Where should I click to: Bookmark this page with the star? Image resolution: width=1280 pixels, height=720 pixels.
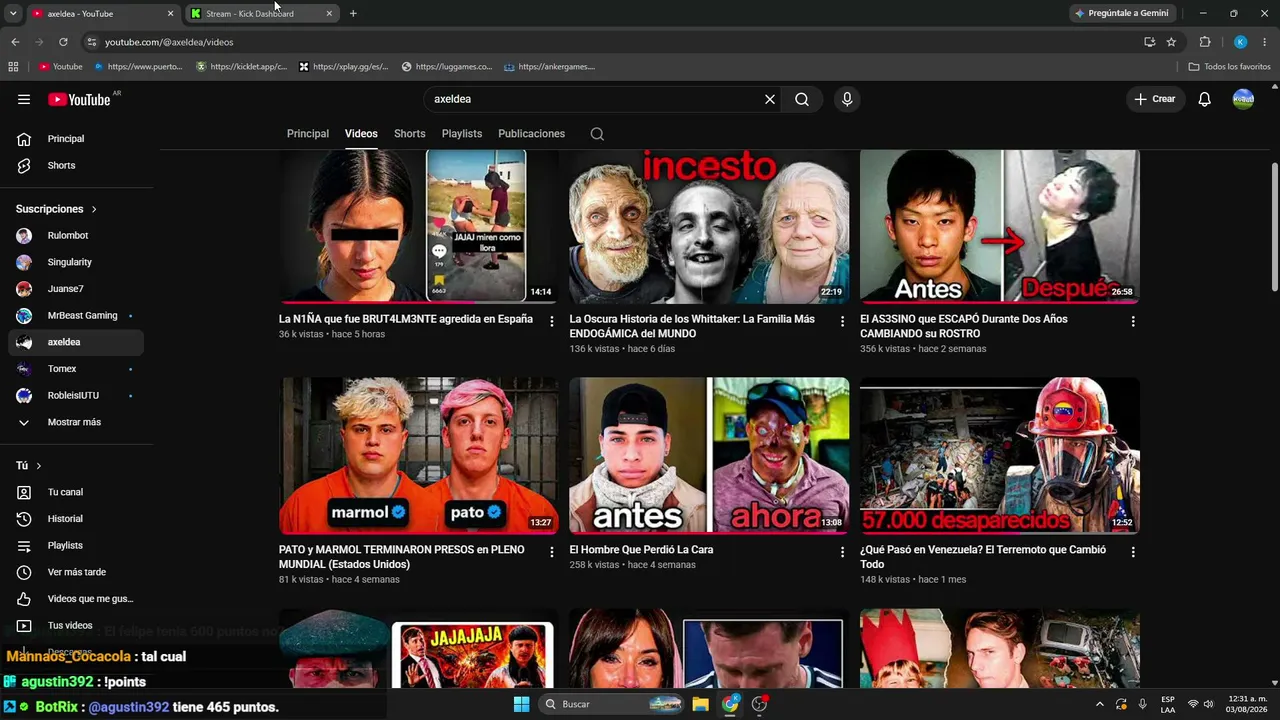coord(1171,42)
